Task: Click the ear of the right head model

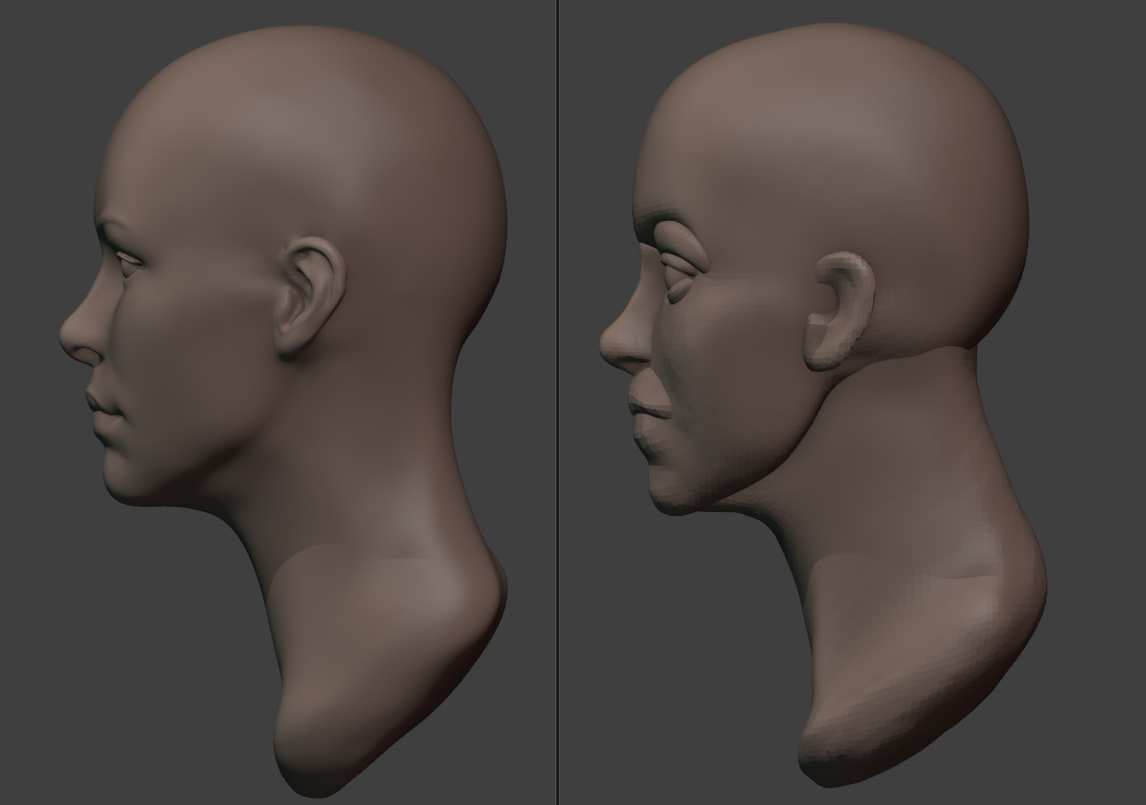Action: coord(842,312)
